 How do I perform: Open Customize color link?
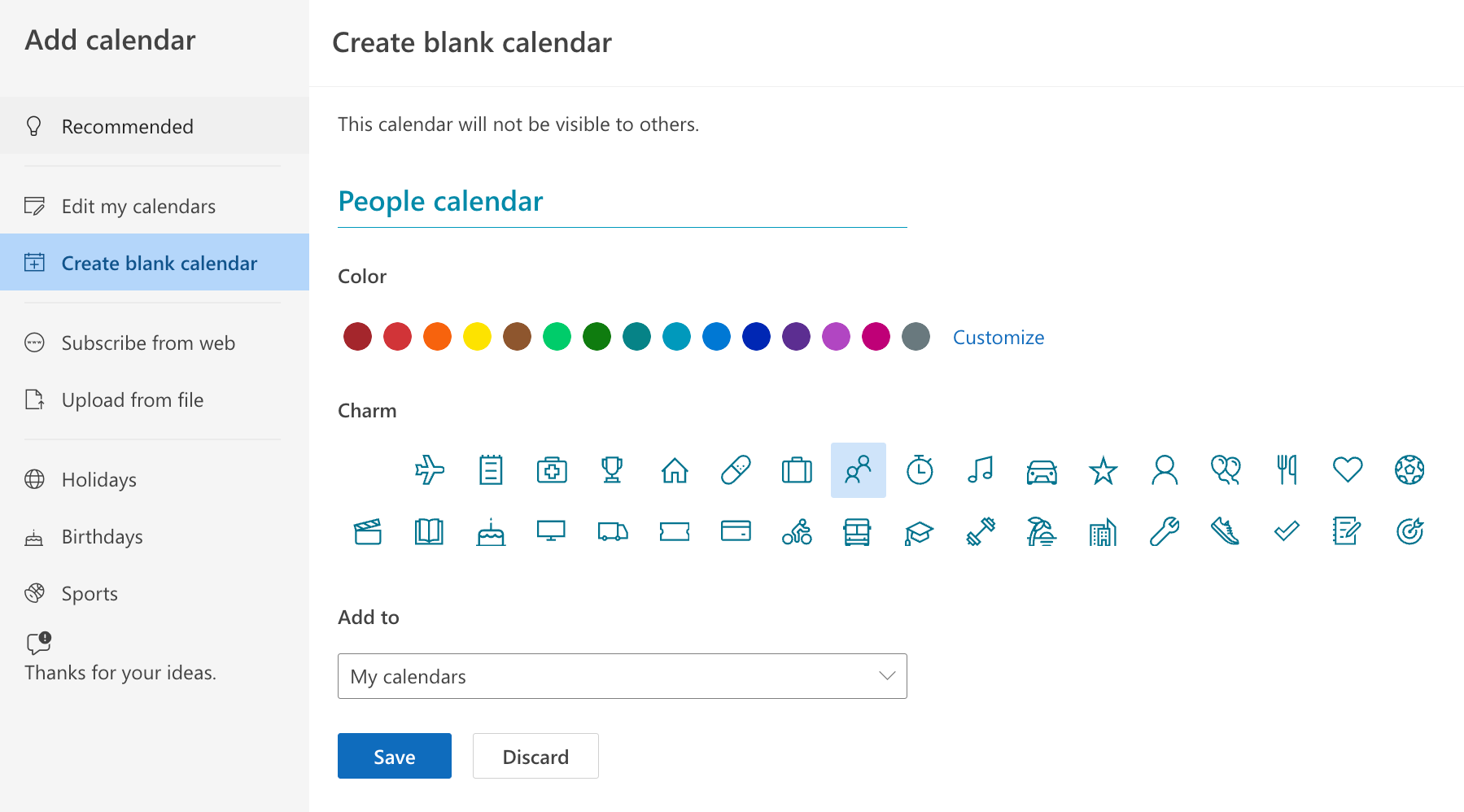pyautogui.click(x=999, y=338)
